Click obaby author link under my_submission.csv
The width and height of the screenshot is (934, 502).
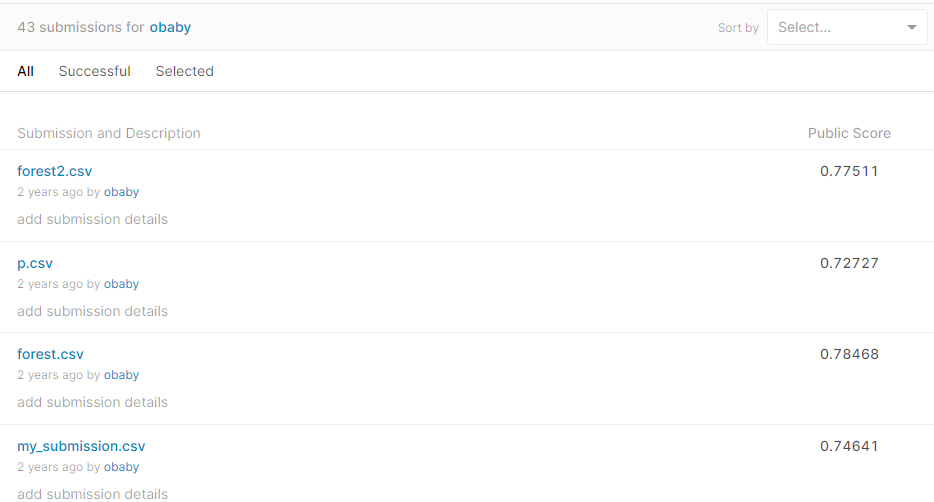[x=121, y=467]
